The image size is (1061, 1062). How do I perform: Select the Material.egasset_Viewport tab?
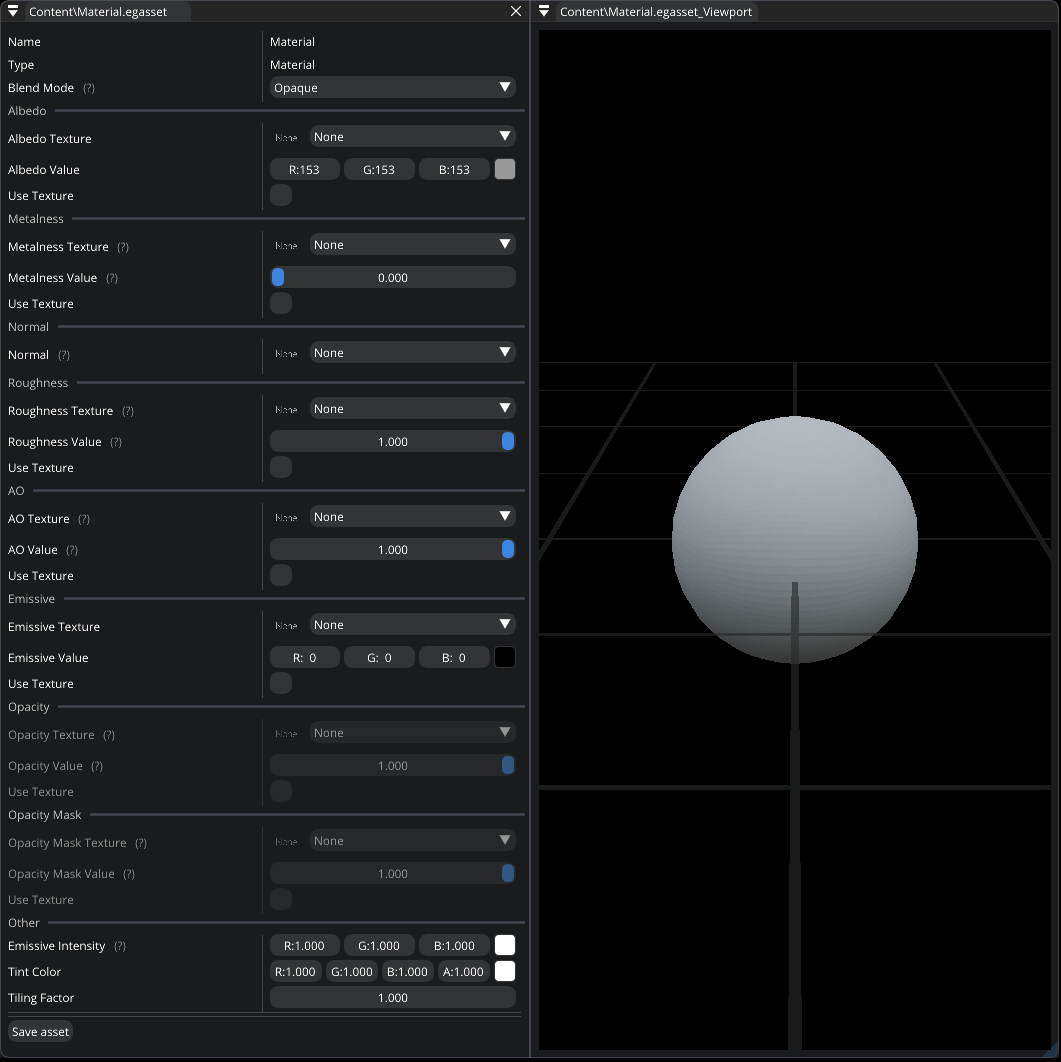click(x=656, y=12)
